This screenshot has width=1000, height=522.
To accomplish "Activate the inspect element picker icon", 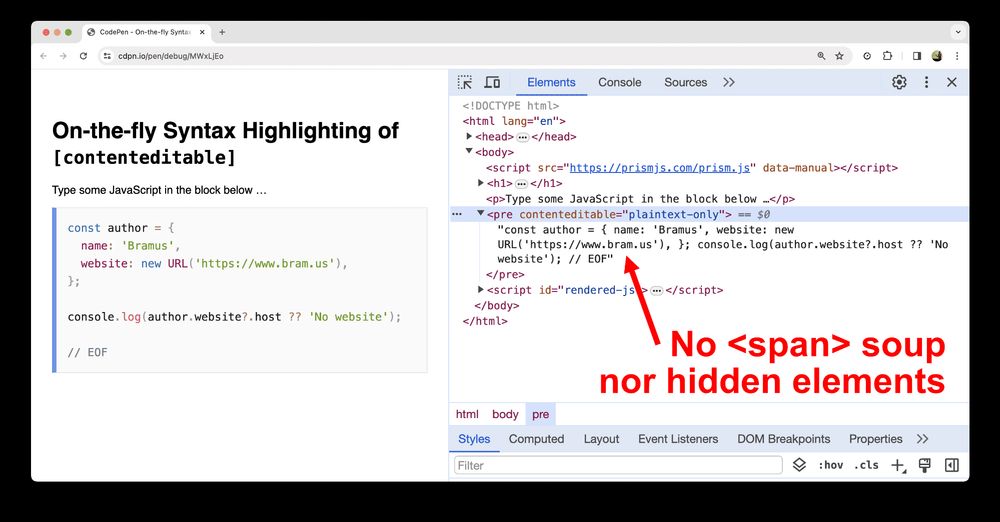I will (x=465, y=82).
